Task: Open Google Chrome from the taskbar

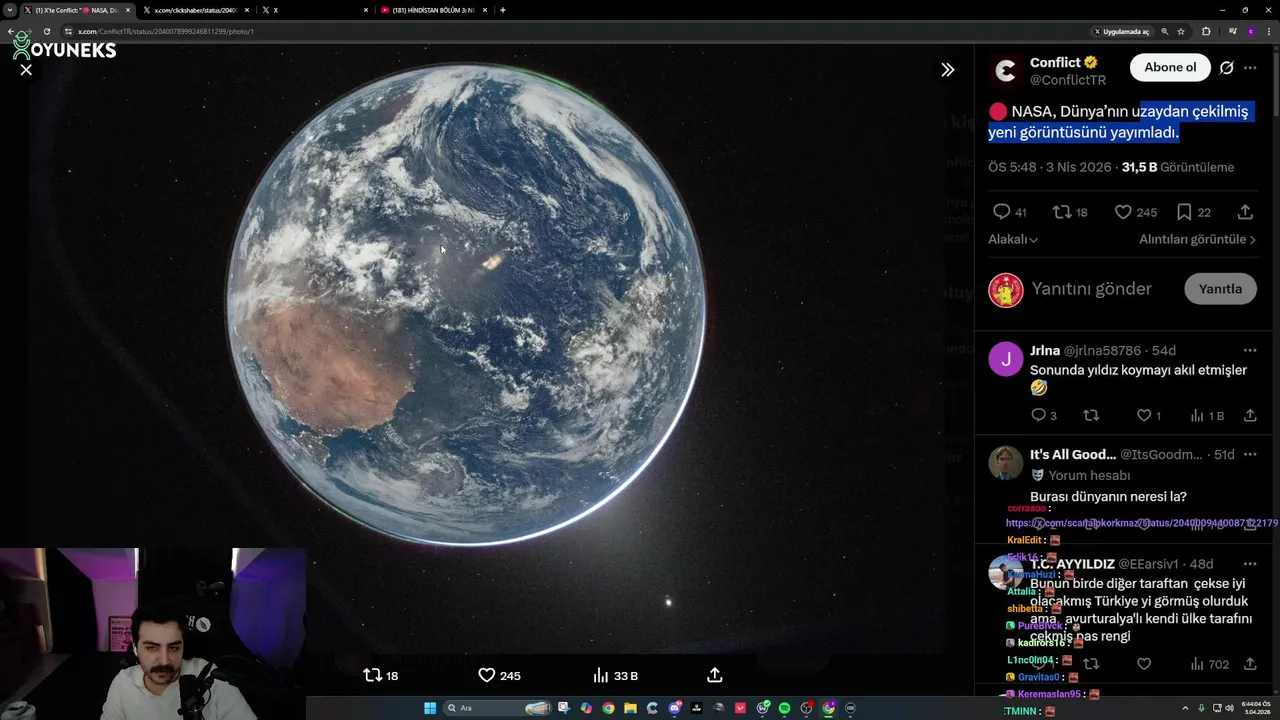Action: (x=608, y=708)
